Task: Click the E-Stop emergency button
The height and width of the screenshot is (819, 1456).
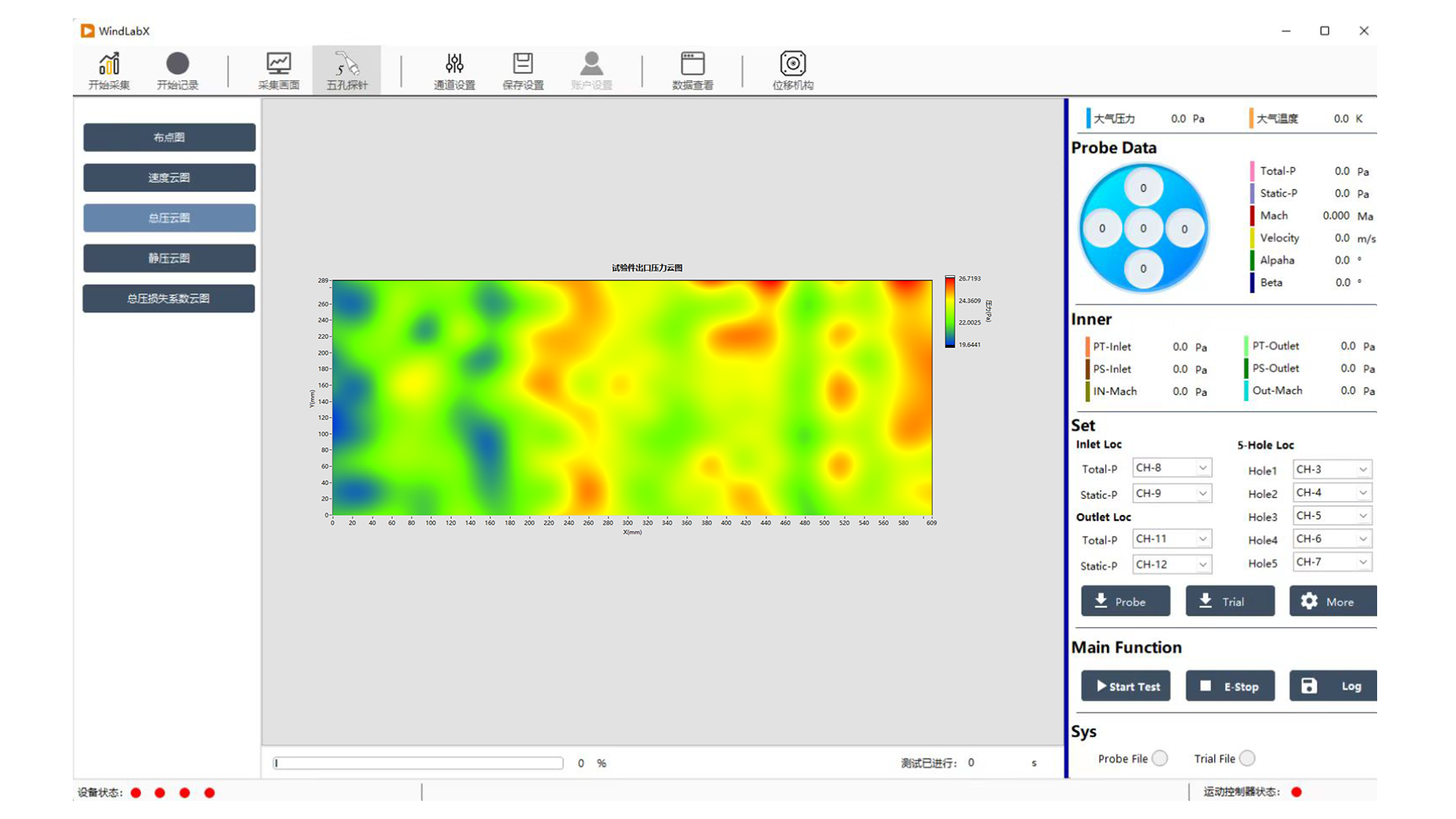Action: [1231, 686]
